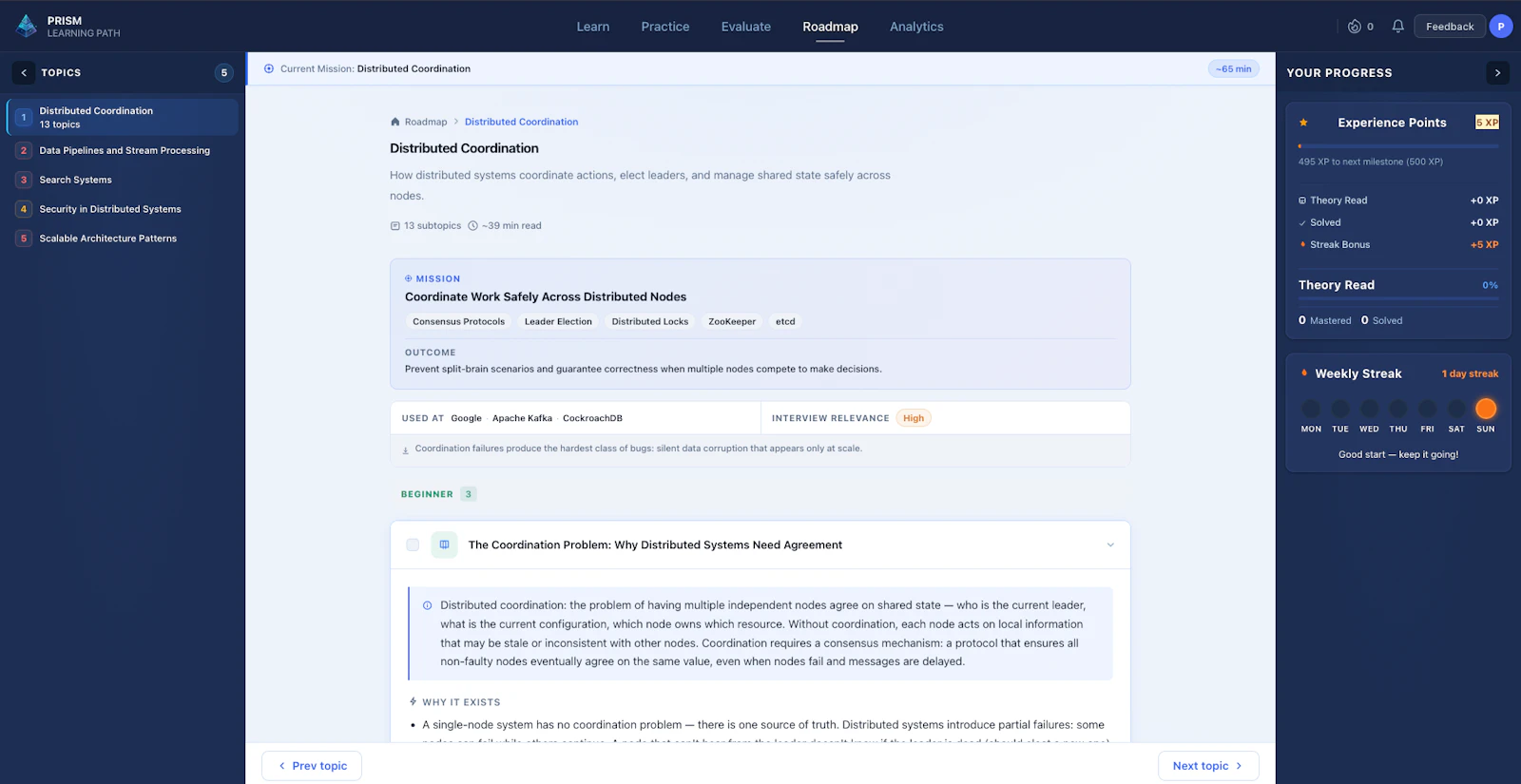1521x784 pixels.
Task: Click the Feedback button
Action: (x=1449, y=27)
